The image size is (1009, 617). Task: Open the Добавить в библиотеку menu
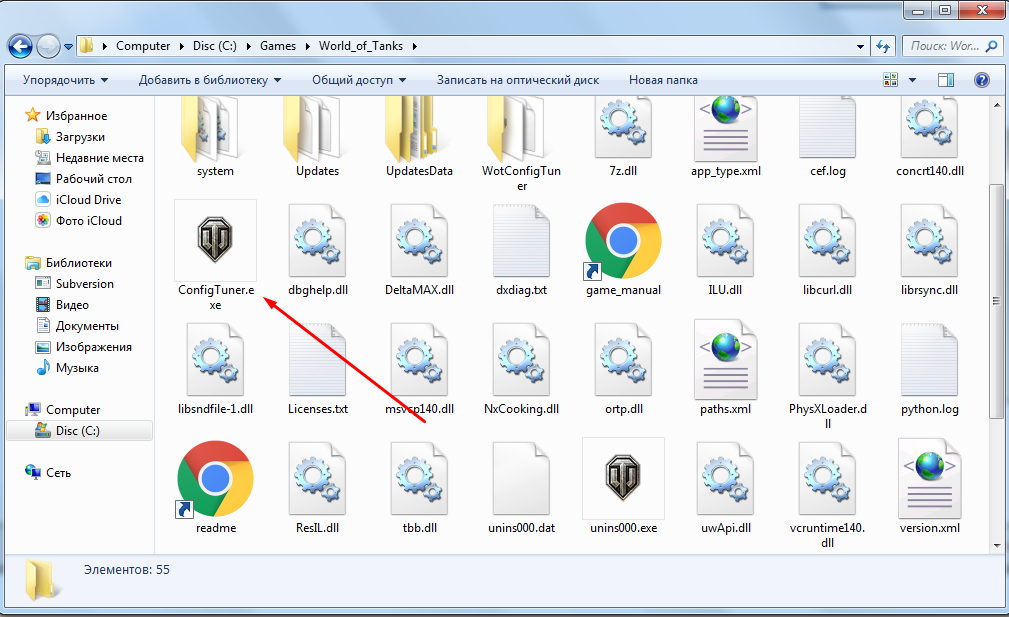[210, 80]
